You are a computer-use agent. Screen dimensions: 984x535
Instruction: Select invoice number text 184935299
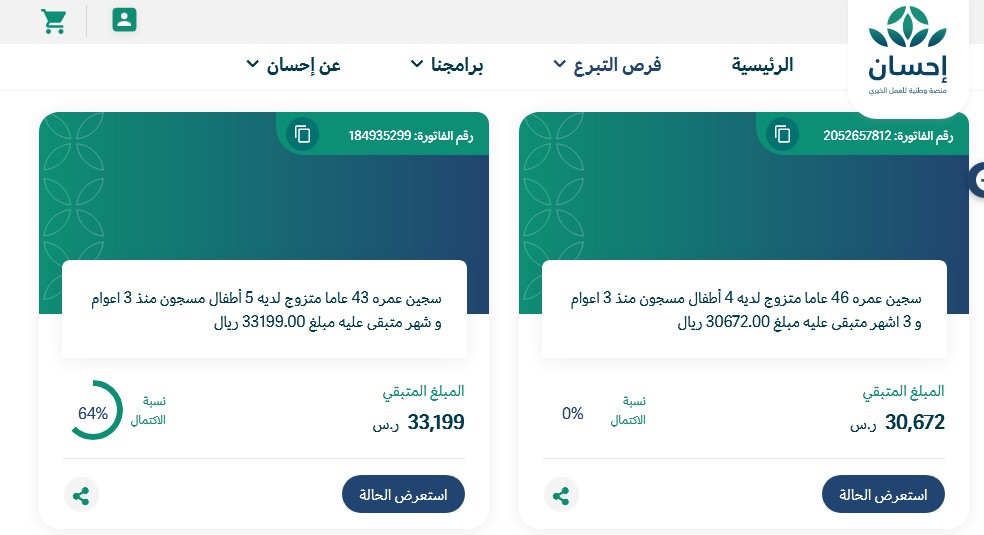[380, 135]
